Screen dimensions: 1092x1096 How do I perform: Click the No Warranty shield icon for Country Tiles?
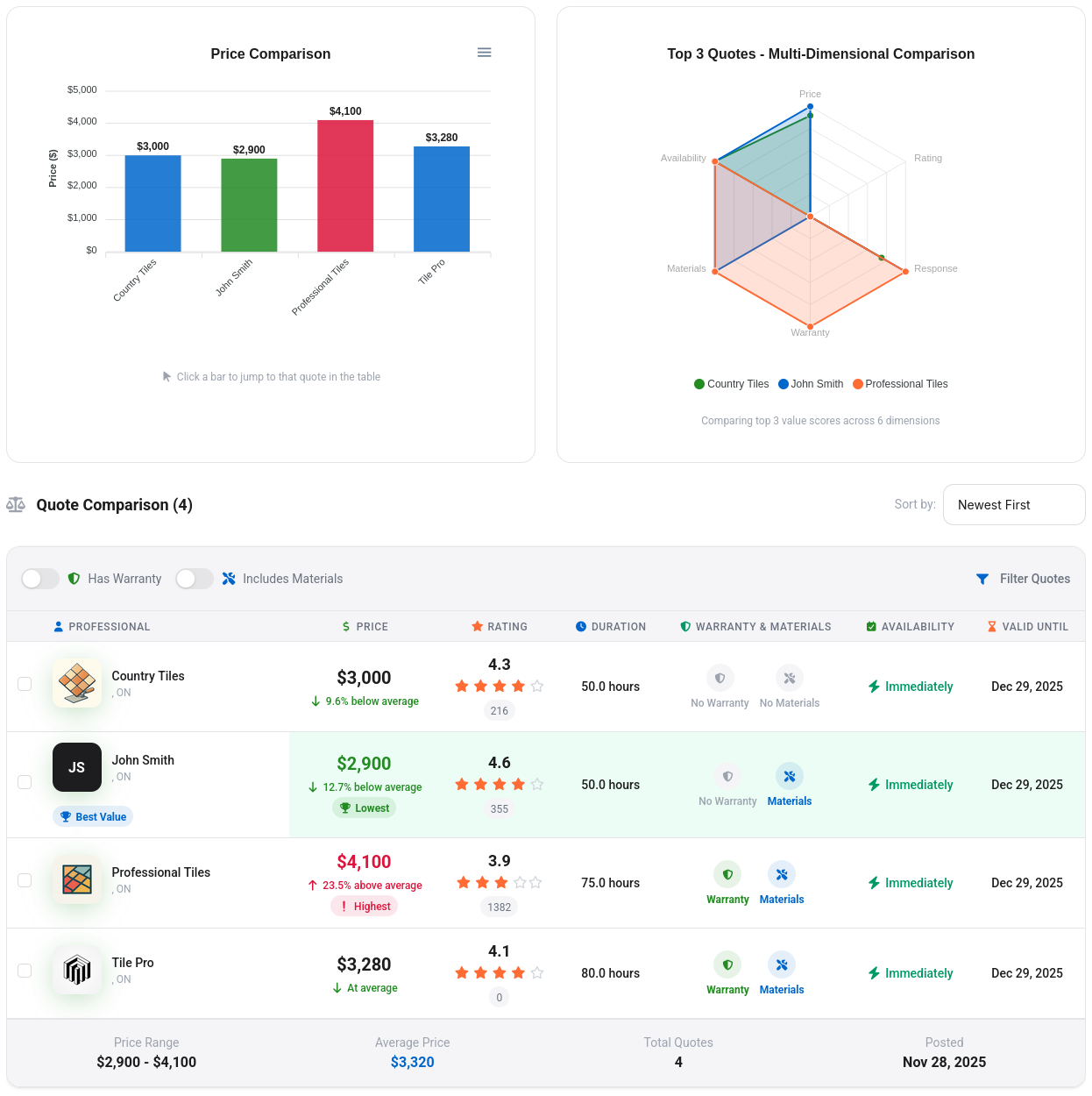(x=720, y=678)
